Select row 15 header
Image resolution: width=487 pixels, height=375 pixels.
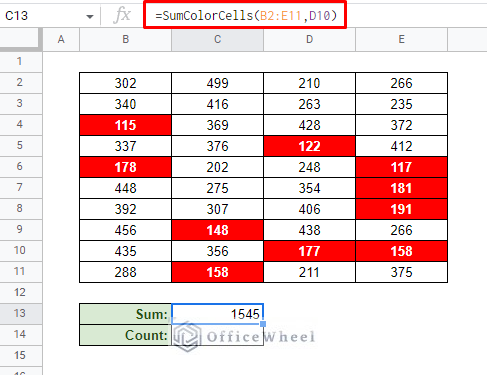coord(21,356)
